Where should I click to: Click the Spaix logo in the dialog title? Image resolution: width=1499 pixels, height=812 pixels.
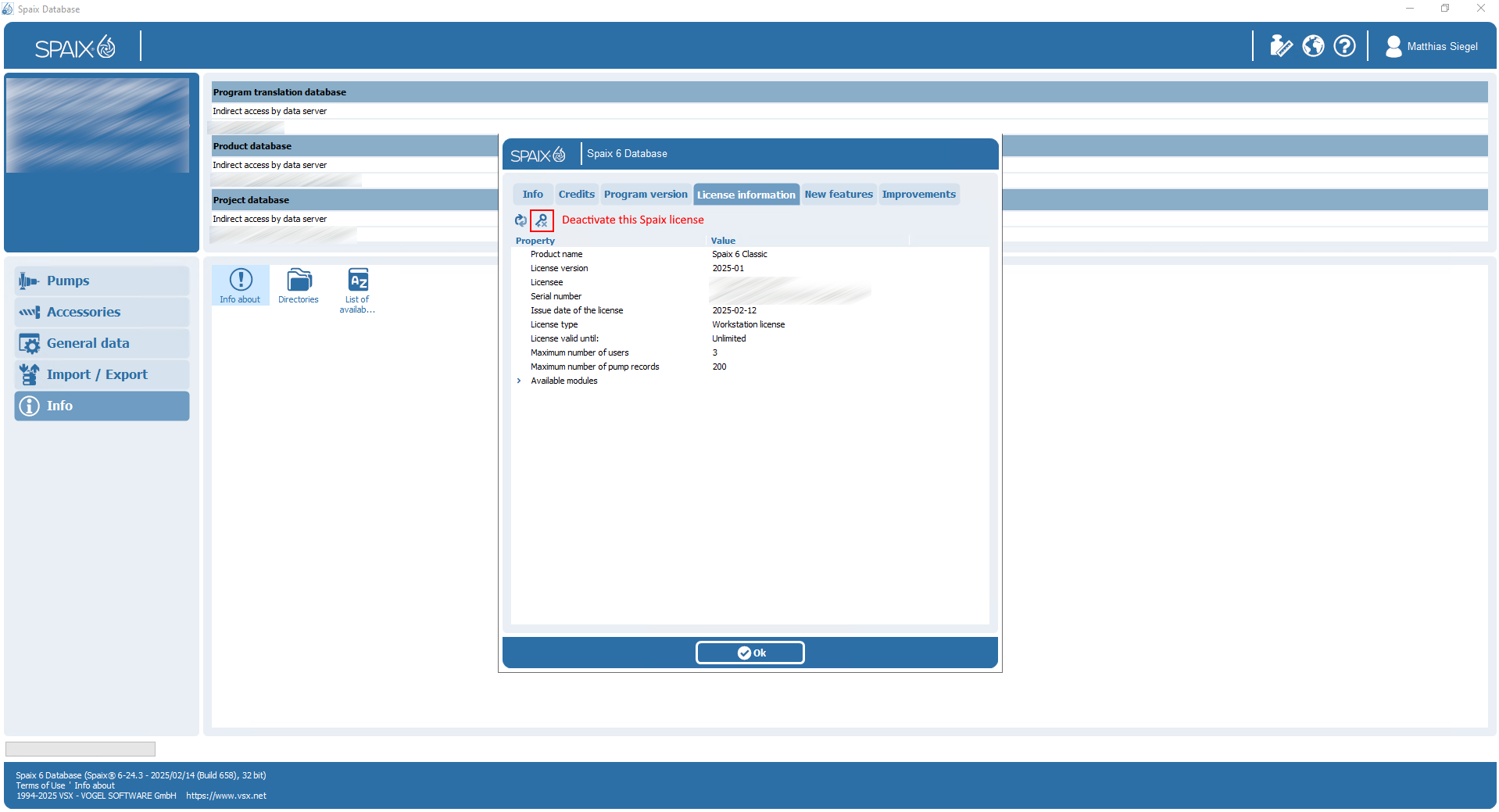tap(538, 155)
